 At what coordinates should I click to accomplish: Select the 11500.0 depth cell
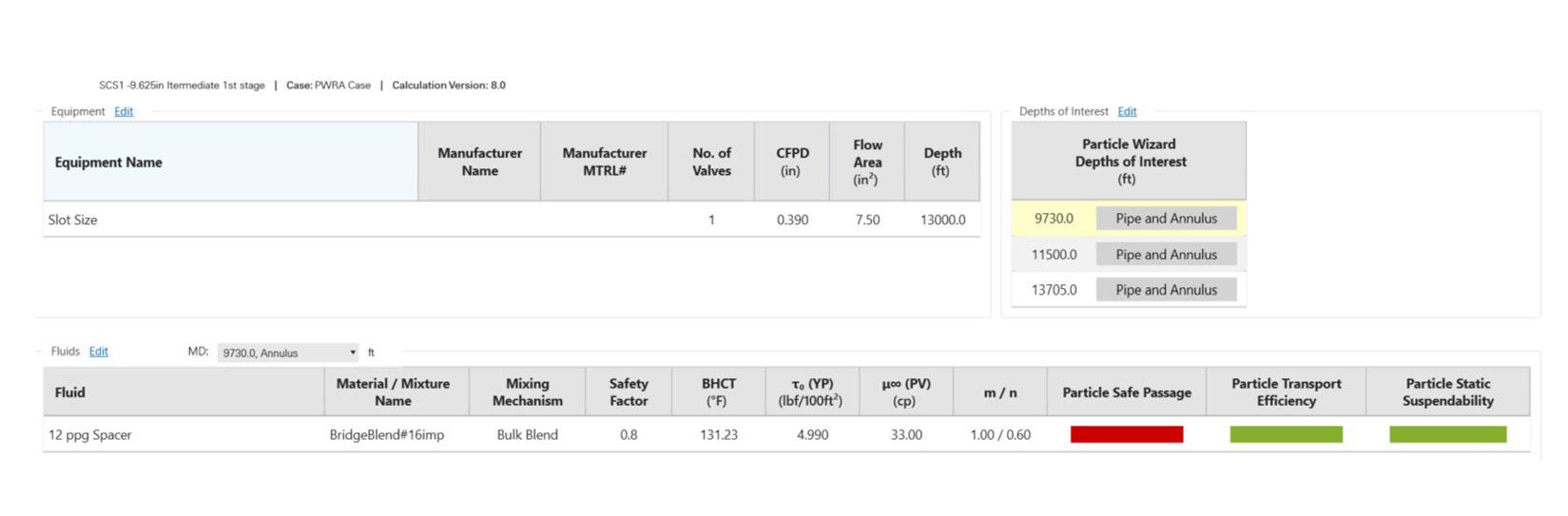[x=1054, y=255]
